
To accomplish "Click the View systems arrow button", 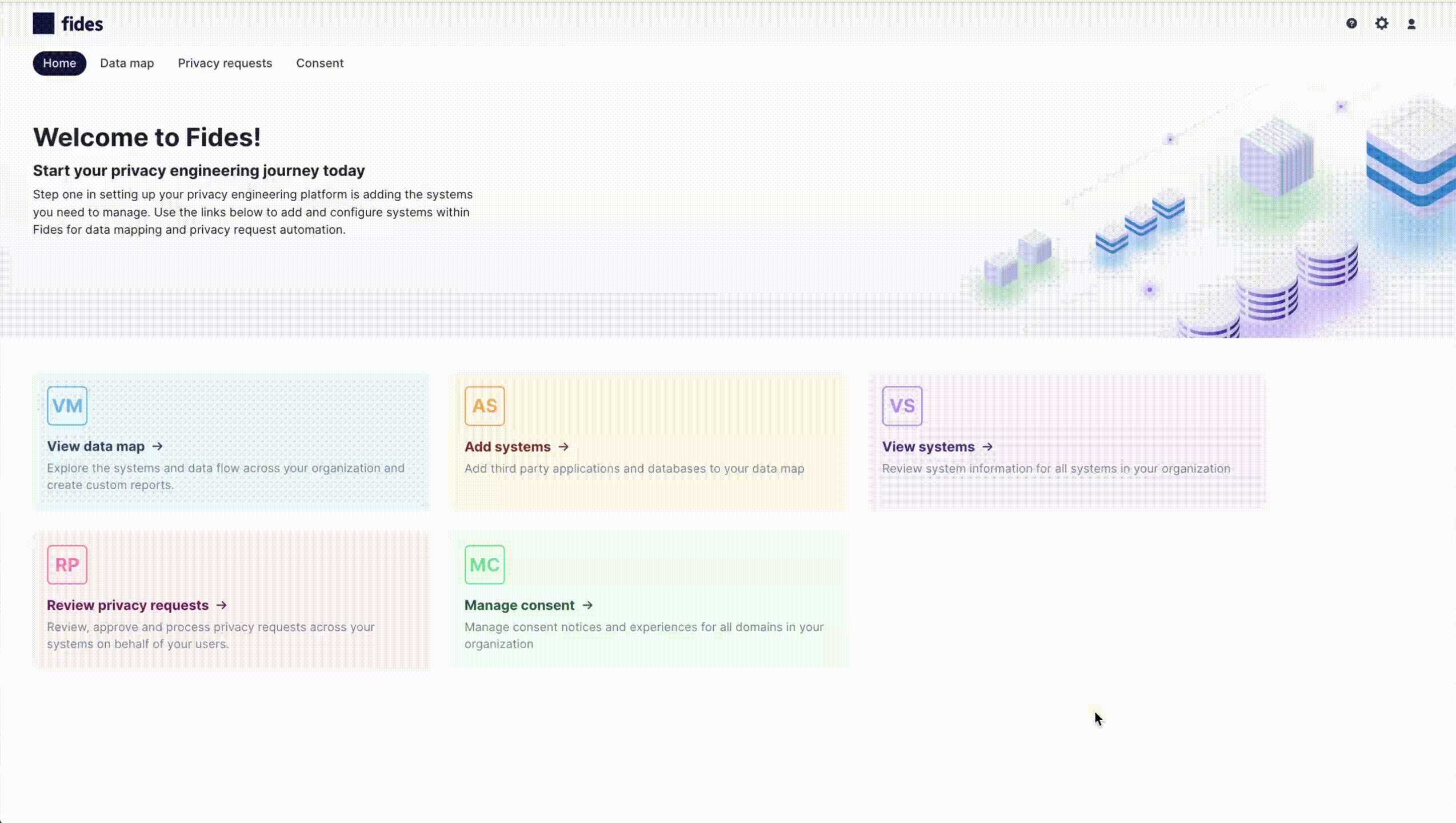I will 988,446.
